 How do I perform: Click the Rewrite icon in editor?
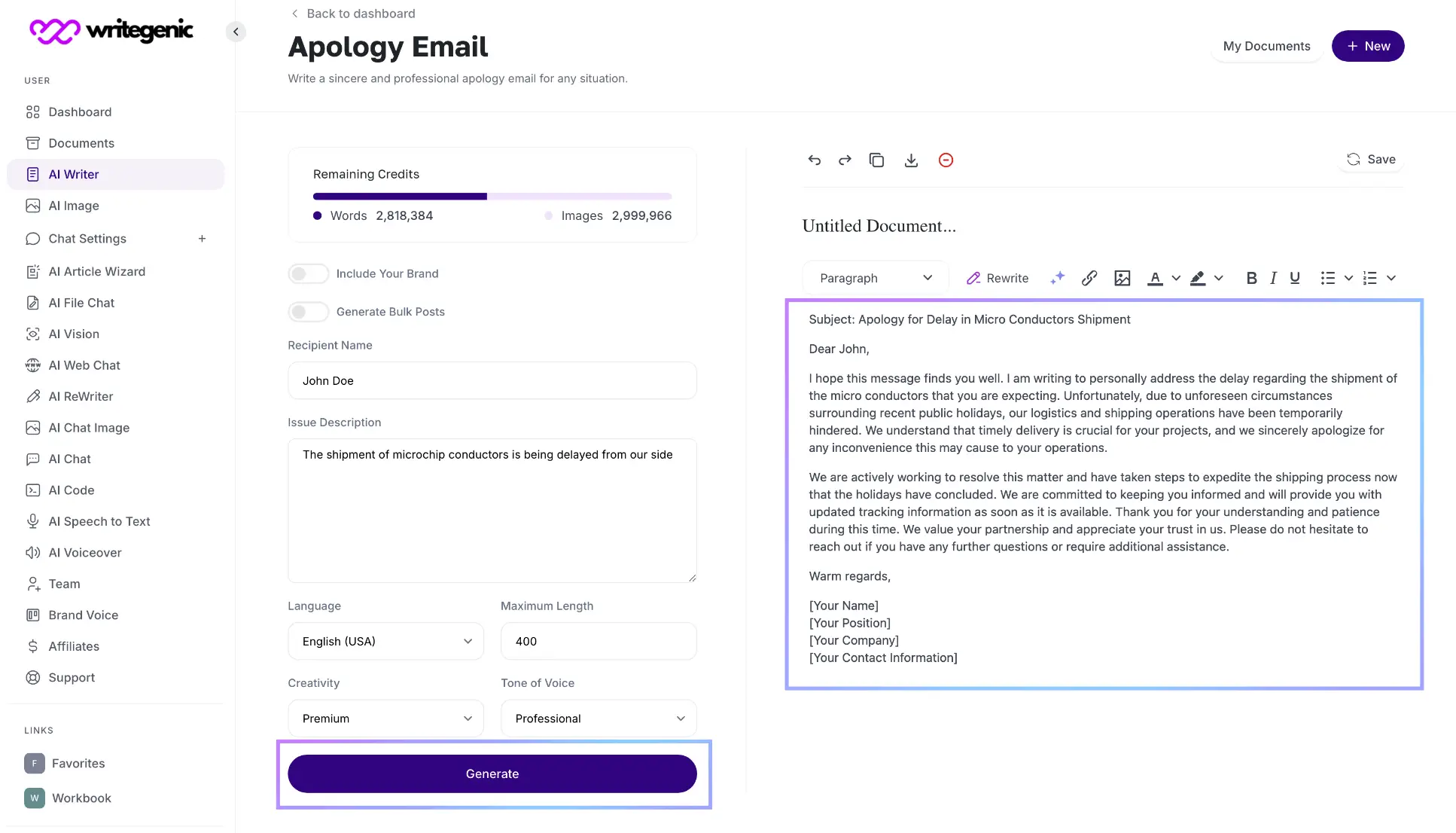[x=996, y=278]
